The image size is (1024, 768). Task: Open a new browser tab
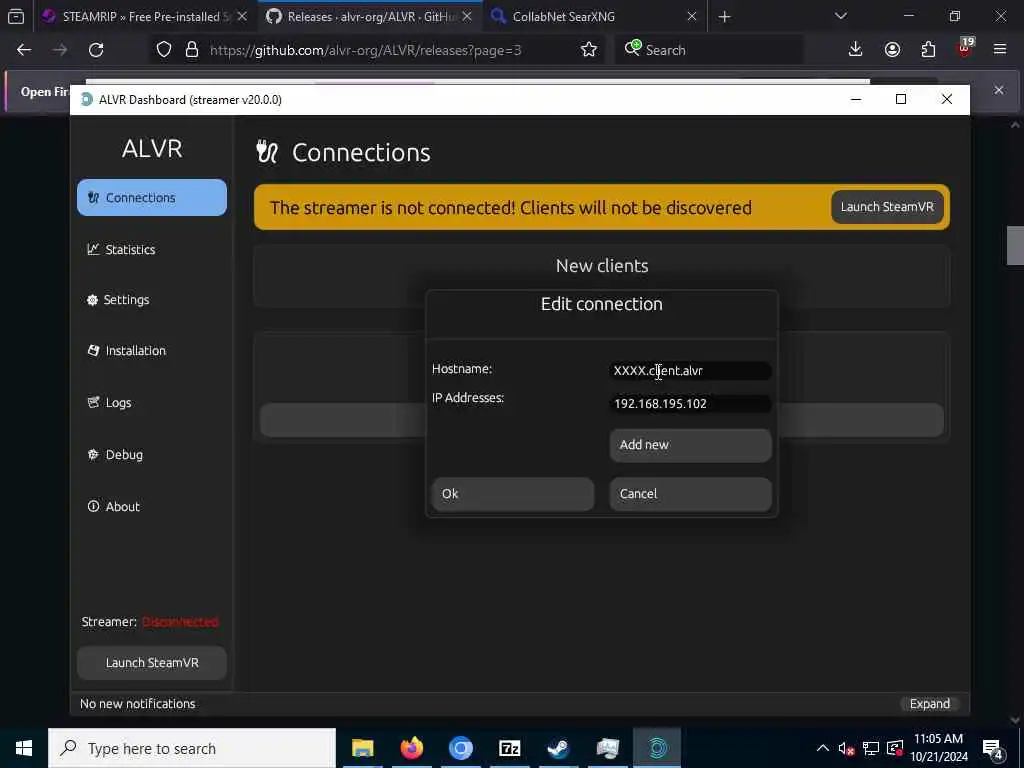(724, 16)
